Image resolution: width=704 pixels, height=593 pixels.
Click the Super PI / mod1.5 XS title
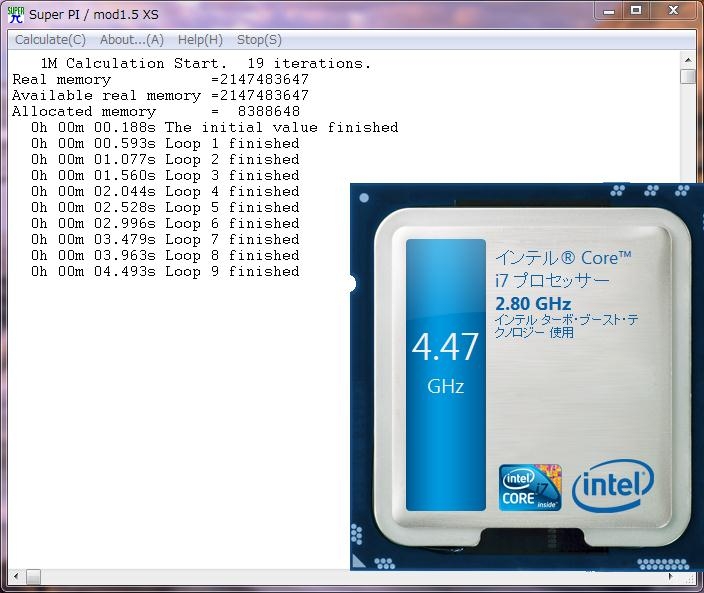click(x=94, y=14)
